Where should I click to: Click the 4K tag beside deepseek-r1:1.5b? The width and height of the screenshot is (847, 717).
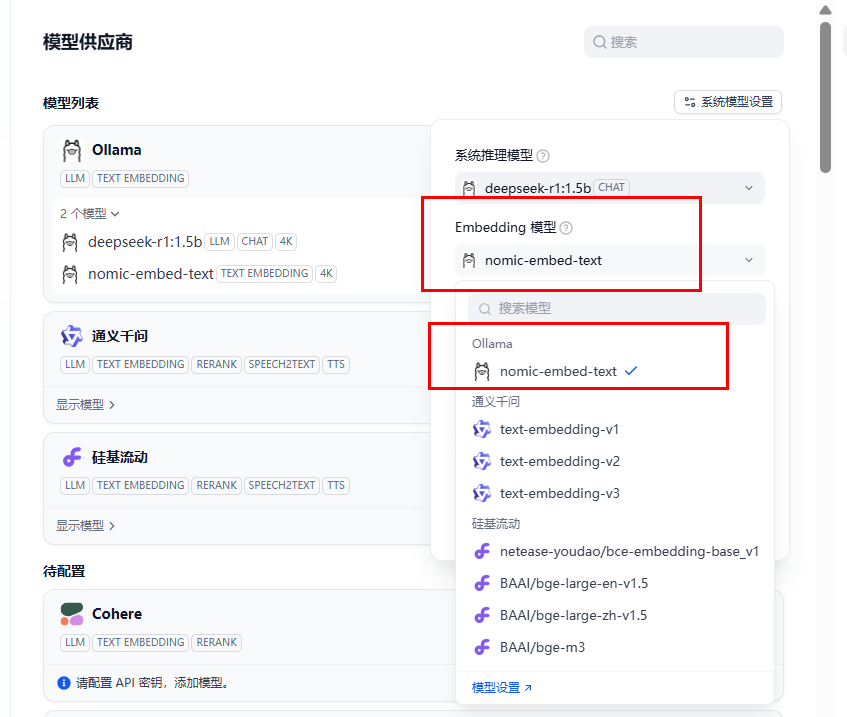coord(286,242)
